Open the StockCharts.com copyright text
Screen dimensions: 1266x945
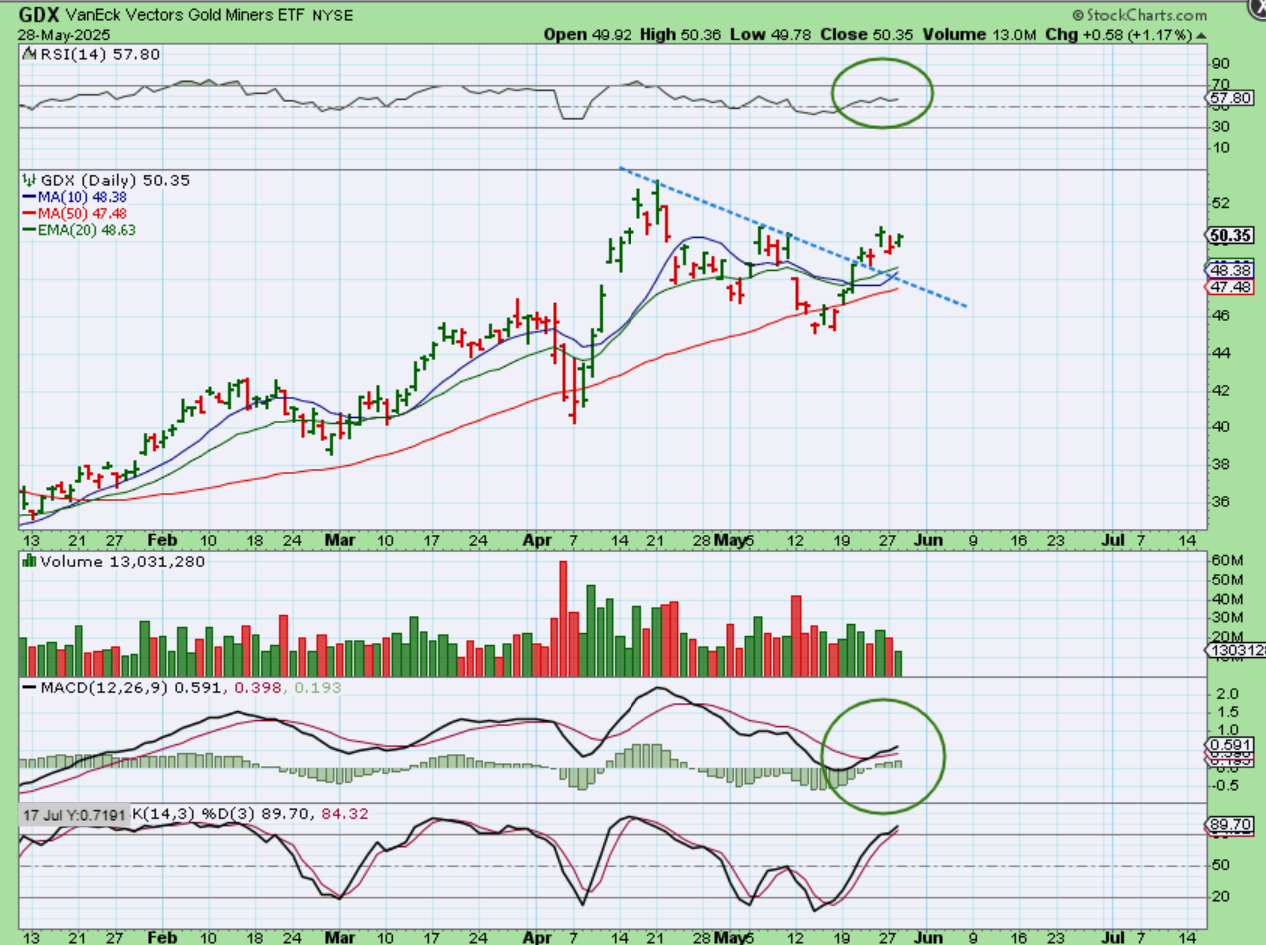[x=1139, y=15]
